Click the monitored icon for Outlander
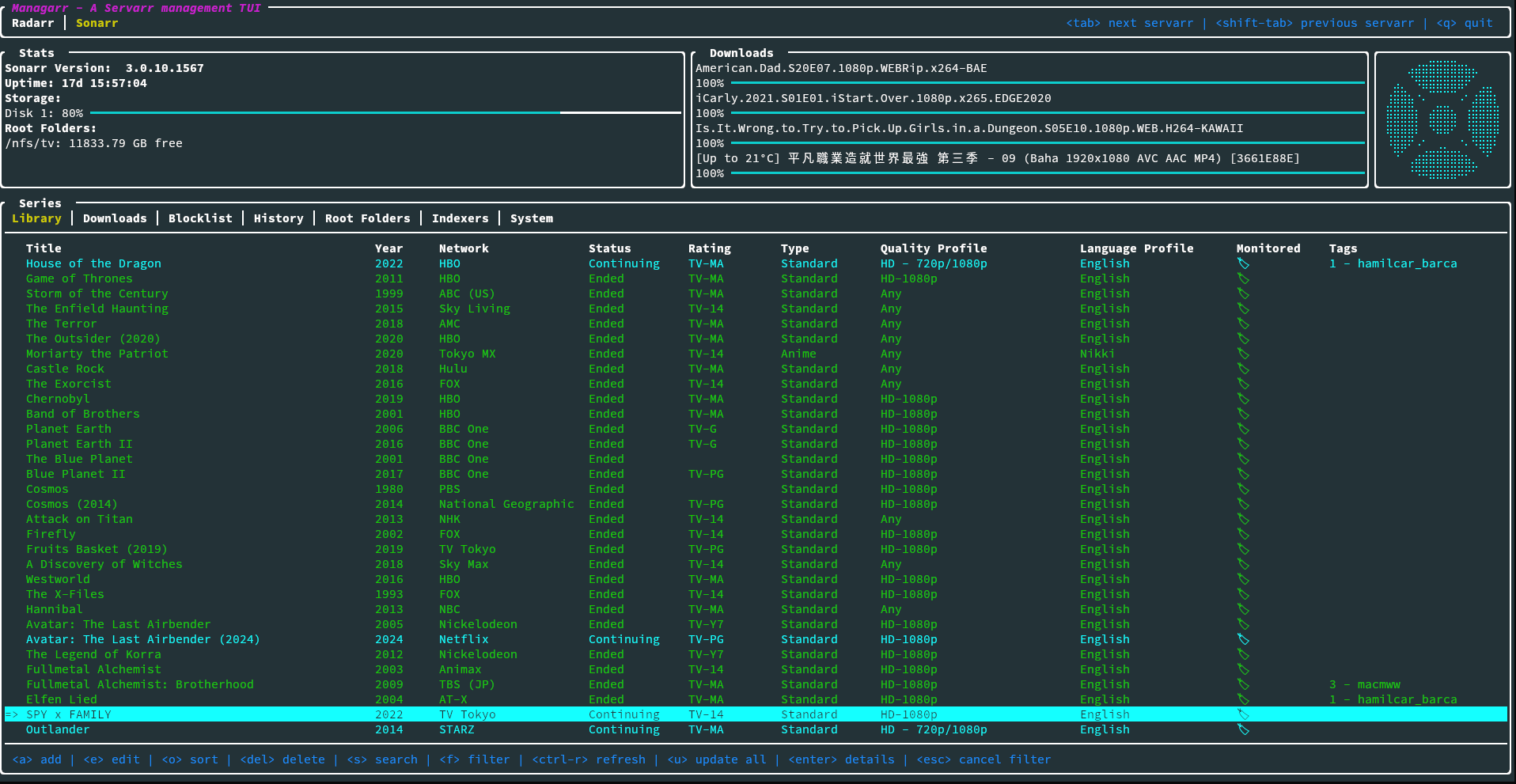 click(1242, 729)
